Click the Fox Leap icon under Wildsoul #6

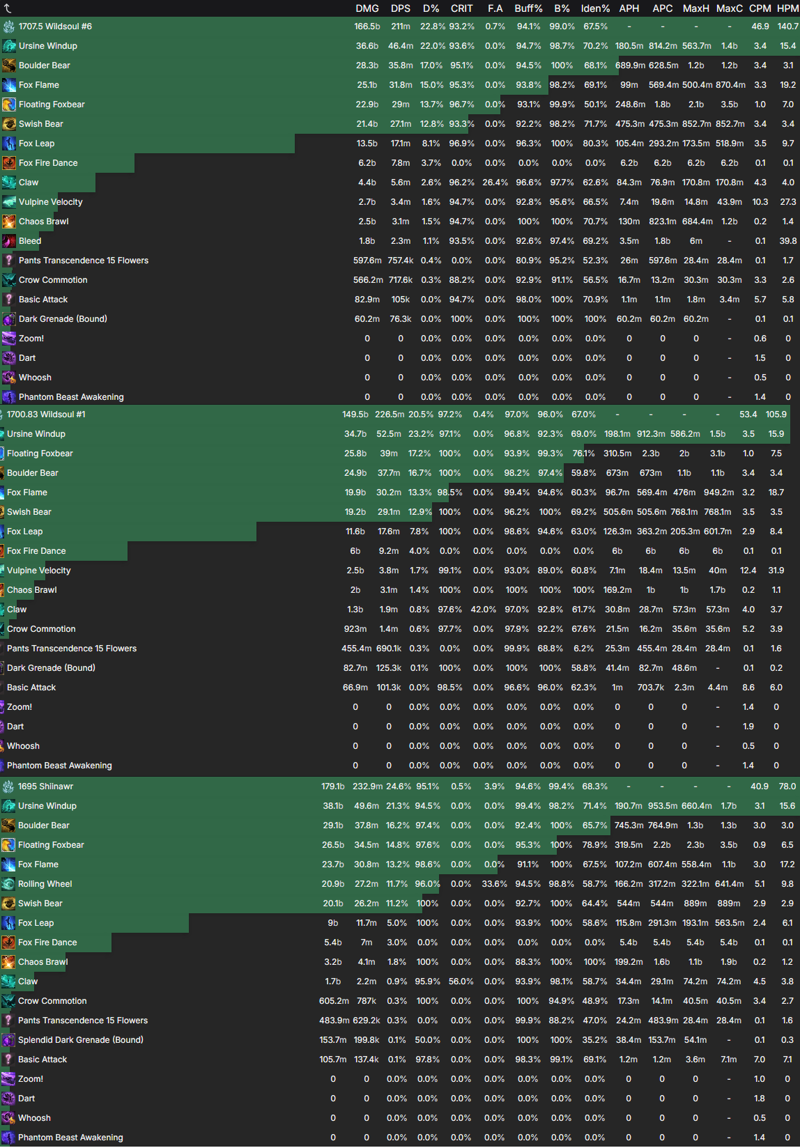pos(9,144)
